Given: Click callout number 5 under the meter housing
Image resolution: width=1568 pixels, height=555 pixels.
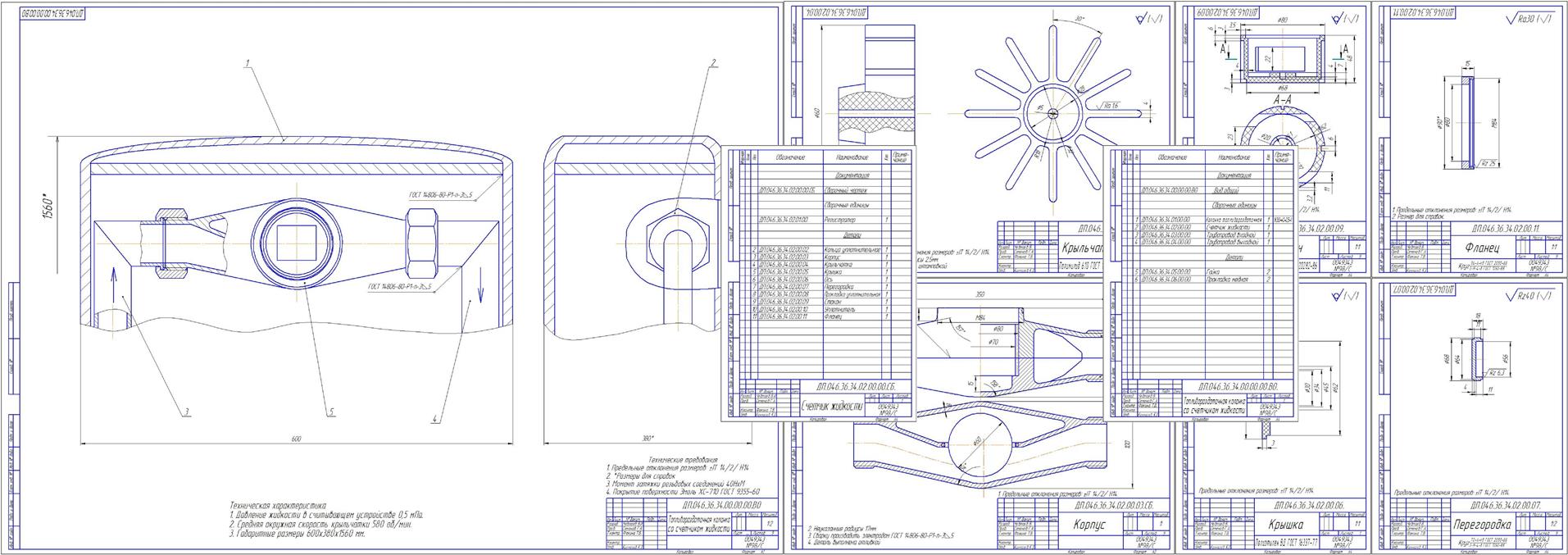Looking at the screenshot, I should 332,412.
